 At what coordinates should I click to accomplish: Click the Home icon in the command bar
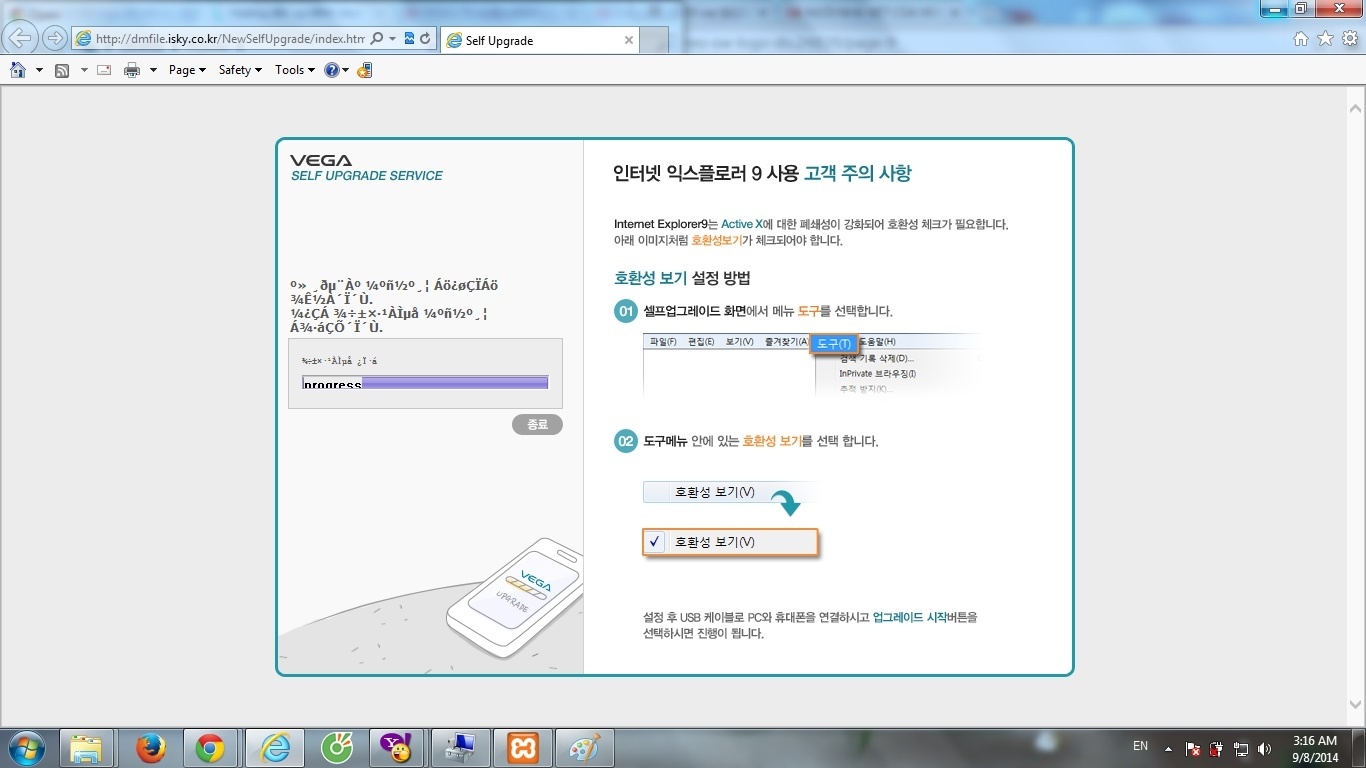[x=18, y=70]
